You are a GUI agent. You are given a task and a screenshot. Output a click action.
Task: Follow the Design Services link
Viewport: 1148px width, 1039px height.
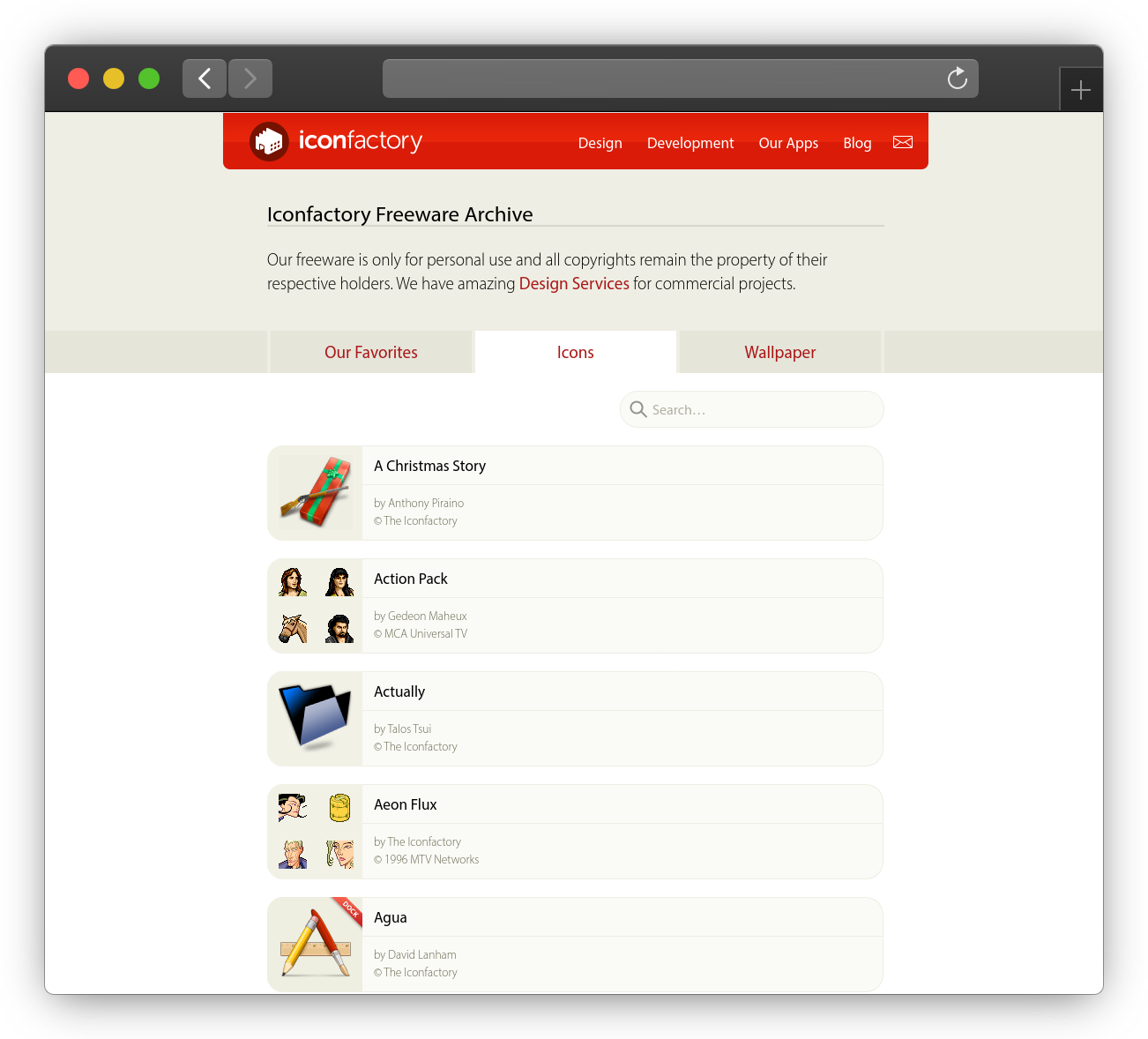574,283
